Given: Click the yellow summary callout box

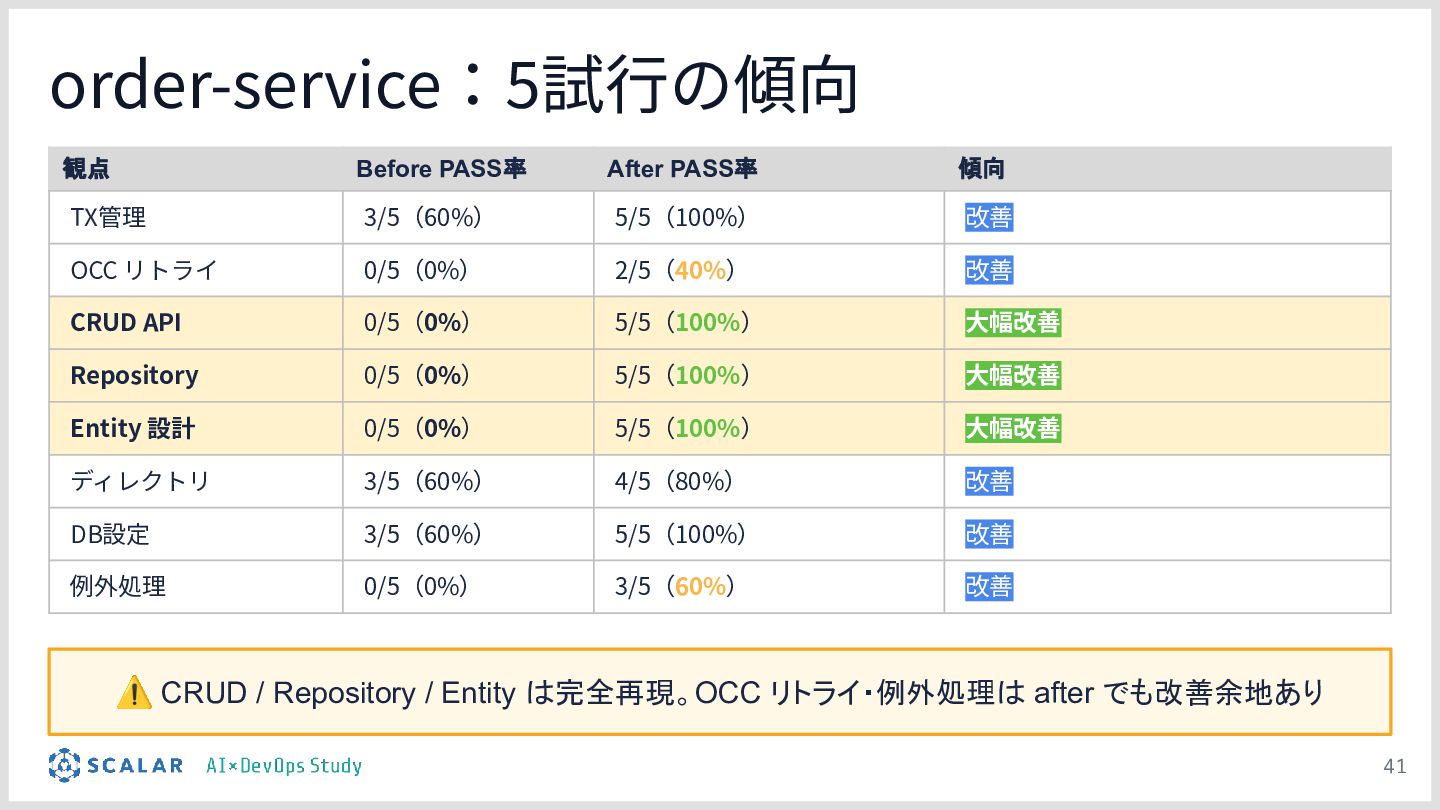Looking at the screenshot, I should 720,692.
